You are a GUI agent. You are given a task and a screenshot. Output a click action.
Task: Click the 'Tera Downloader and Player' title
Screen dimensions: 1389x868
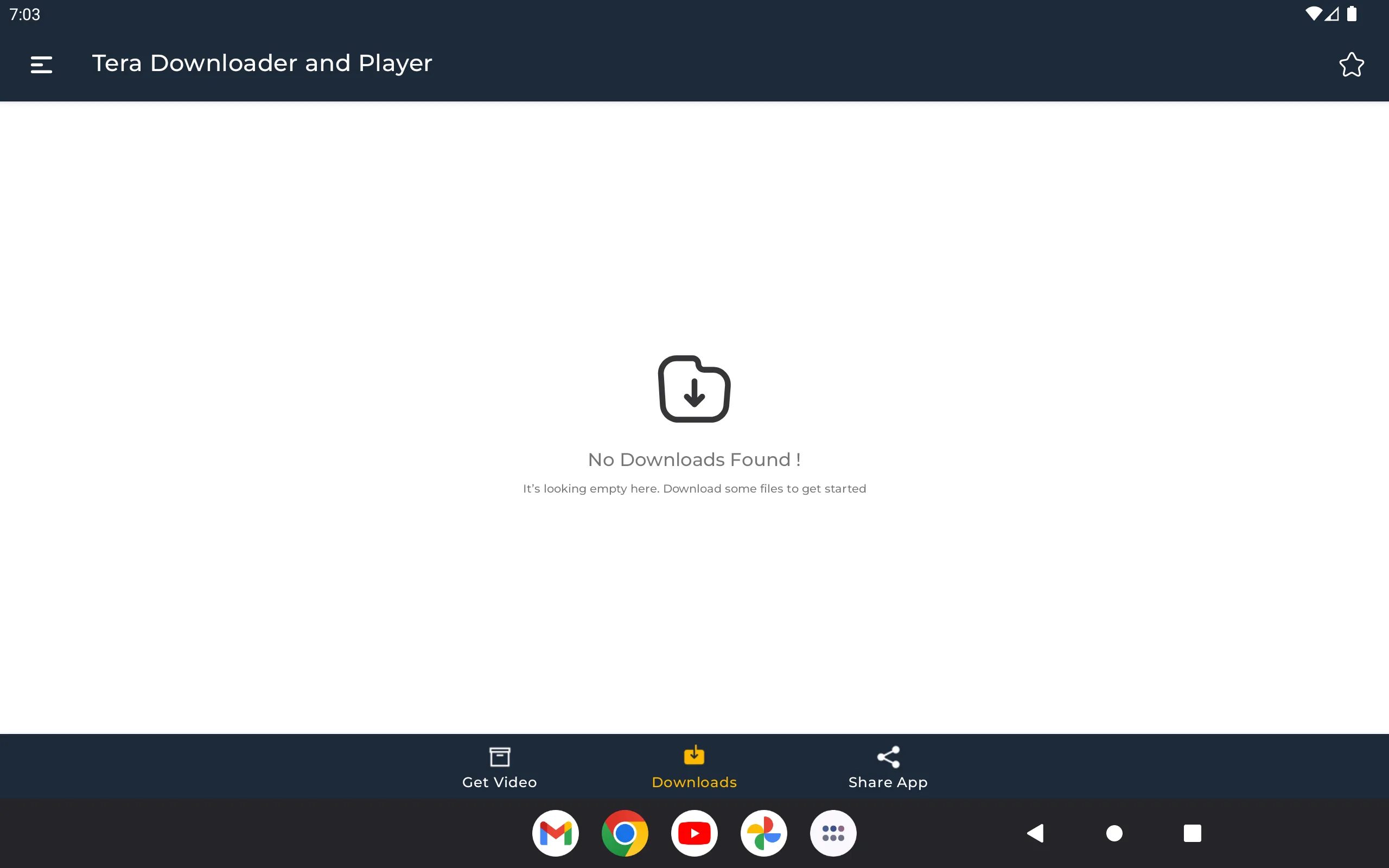[x=262, y=63]
